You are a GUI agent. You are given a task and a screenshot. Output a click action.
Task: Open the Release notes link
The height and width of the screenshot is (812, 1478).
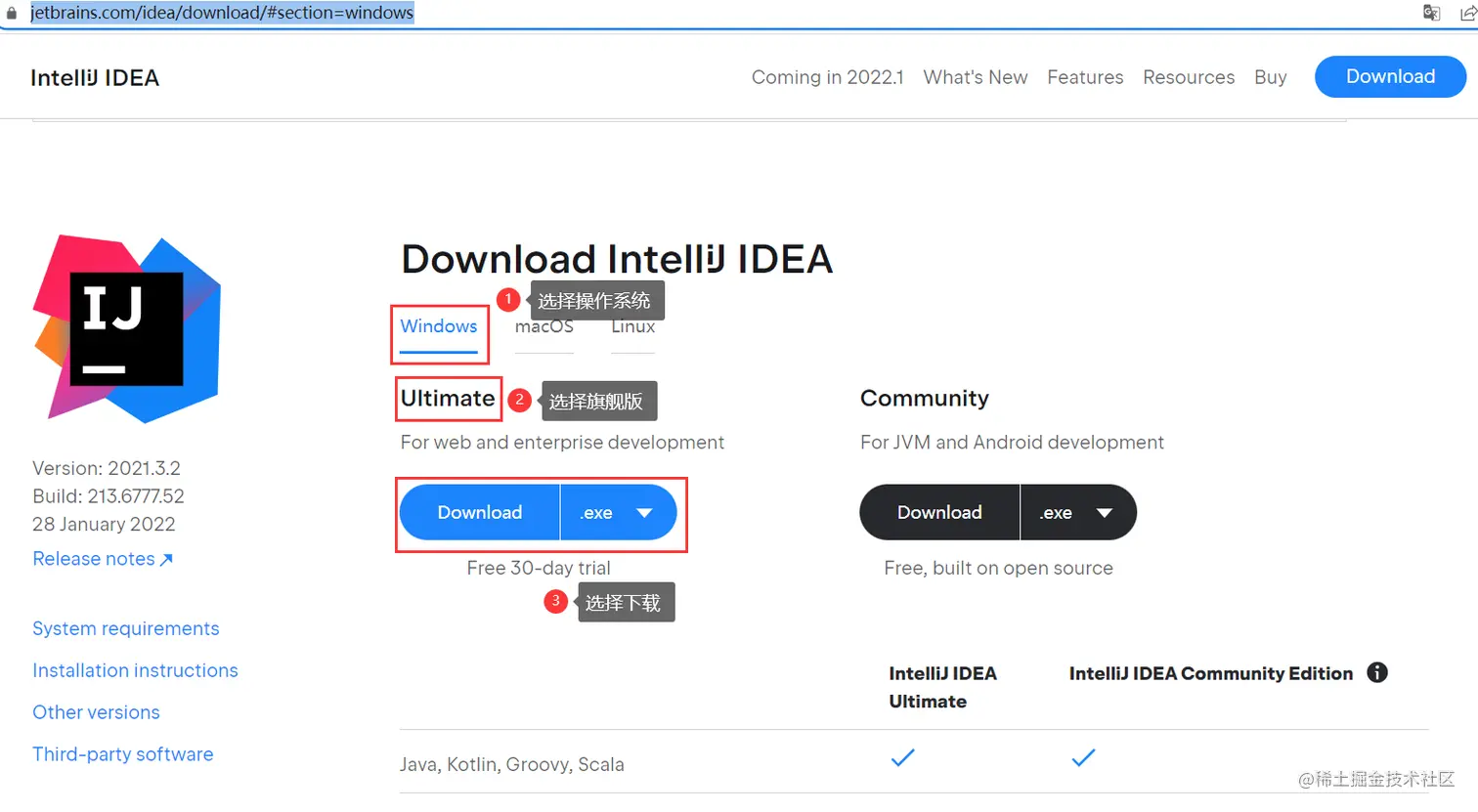click(x=103, y=559)
